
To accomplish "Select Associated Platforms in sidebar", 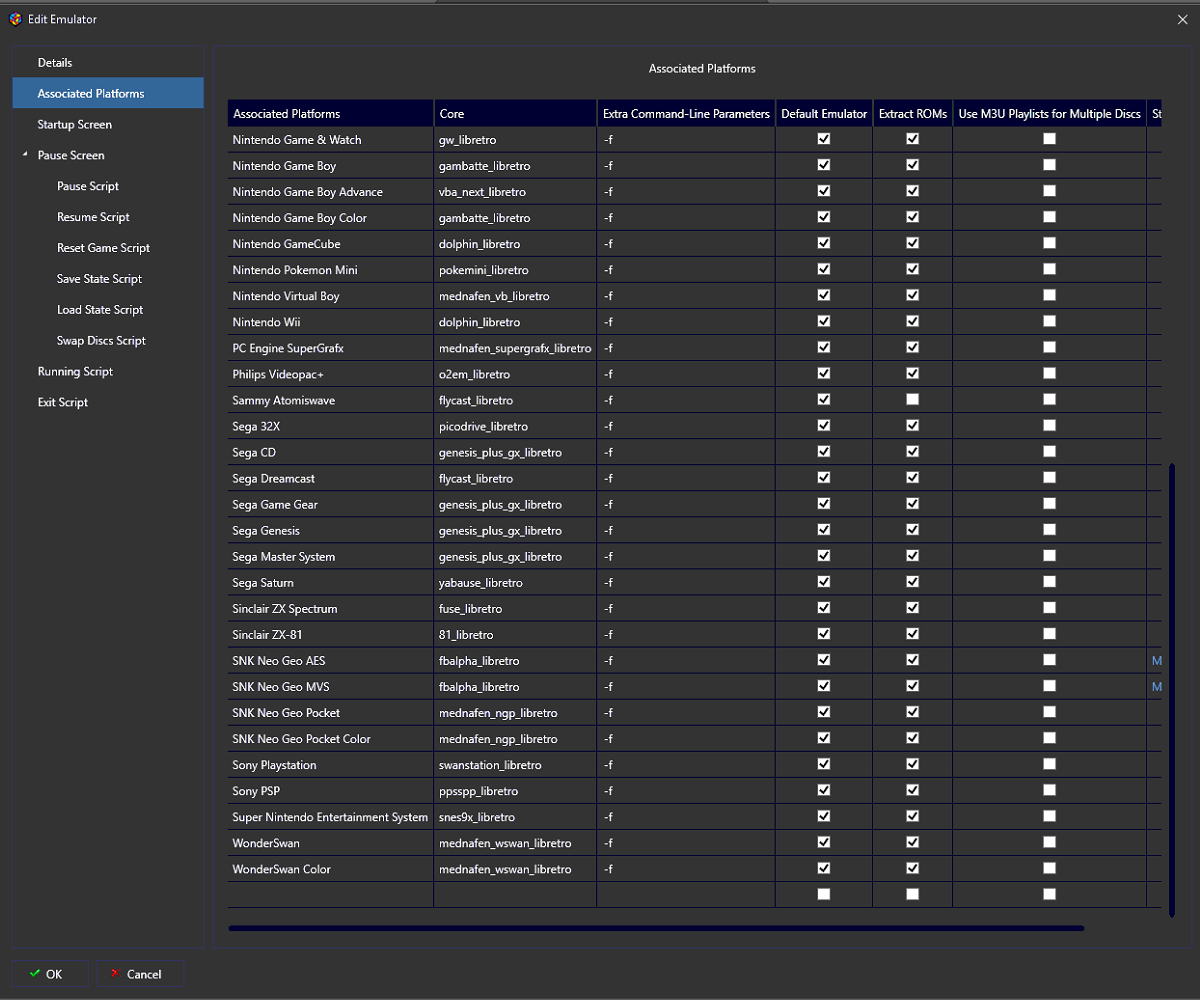I will click(108, 93).
